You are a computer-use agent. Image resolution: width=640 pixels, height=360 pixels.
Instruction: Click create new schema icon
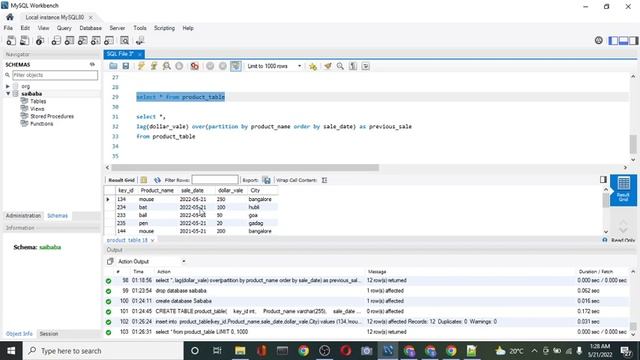[x=56, y=40]
